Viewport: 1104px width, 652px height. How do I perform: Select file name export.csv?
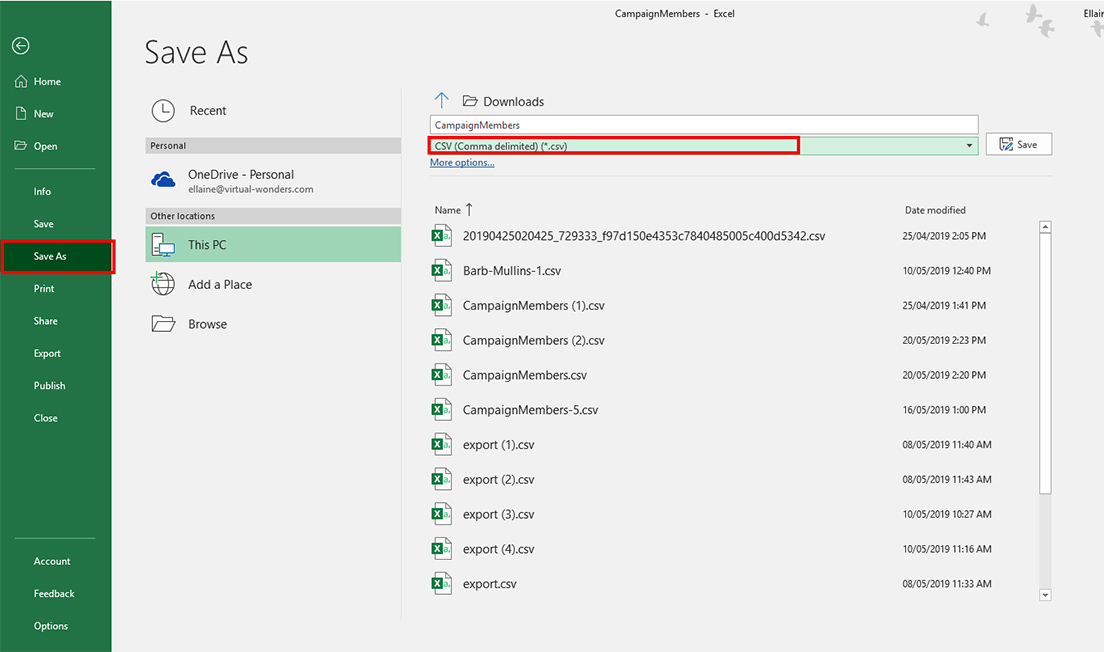click(x=489, y=584)
